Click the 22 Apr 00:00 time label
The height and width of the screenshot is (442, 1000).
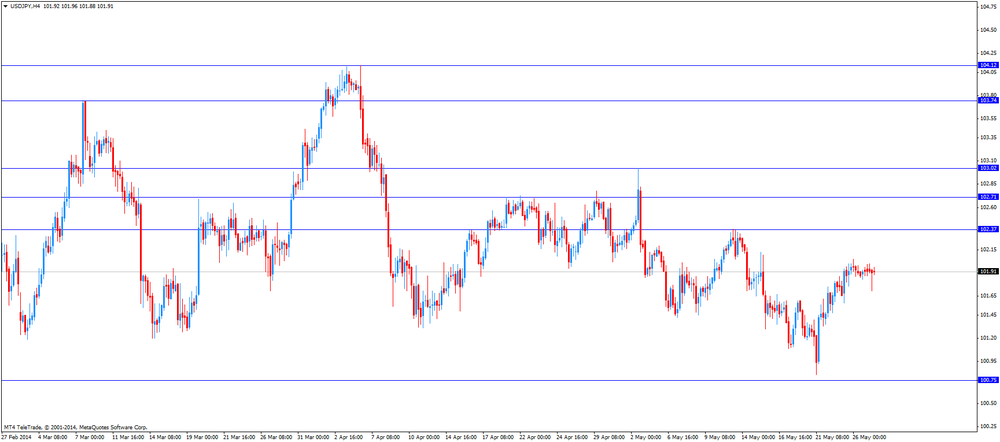(536, 438)
